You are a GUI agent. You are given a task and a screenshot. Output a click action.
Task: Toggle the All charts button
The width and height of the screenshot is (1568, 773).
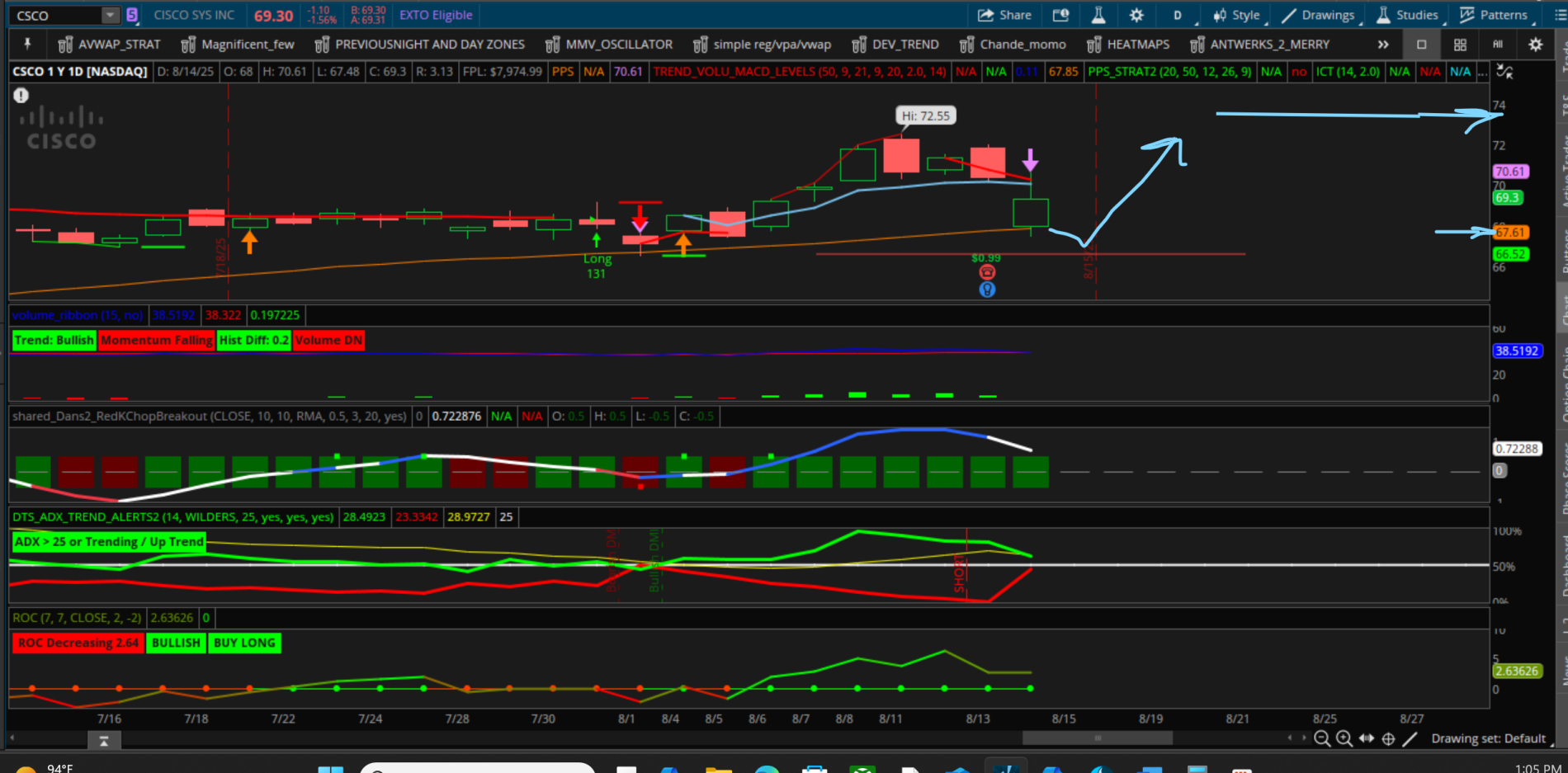(x=1498, y=45)
